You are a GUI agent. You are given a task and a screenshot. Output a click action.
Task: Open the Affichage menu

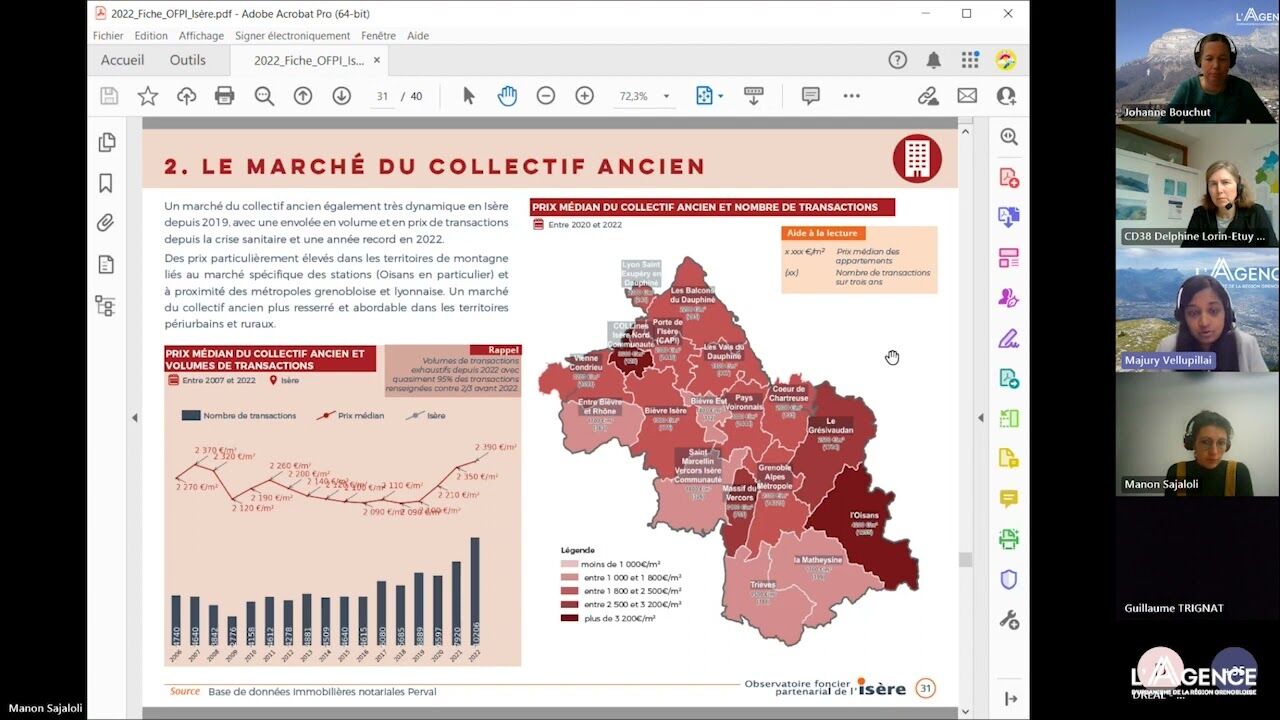201,36
